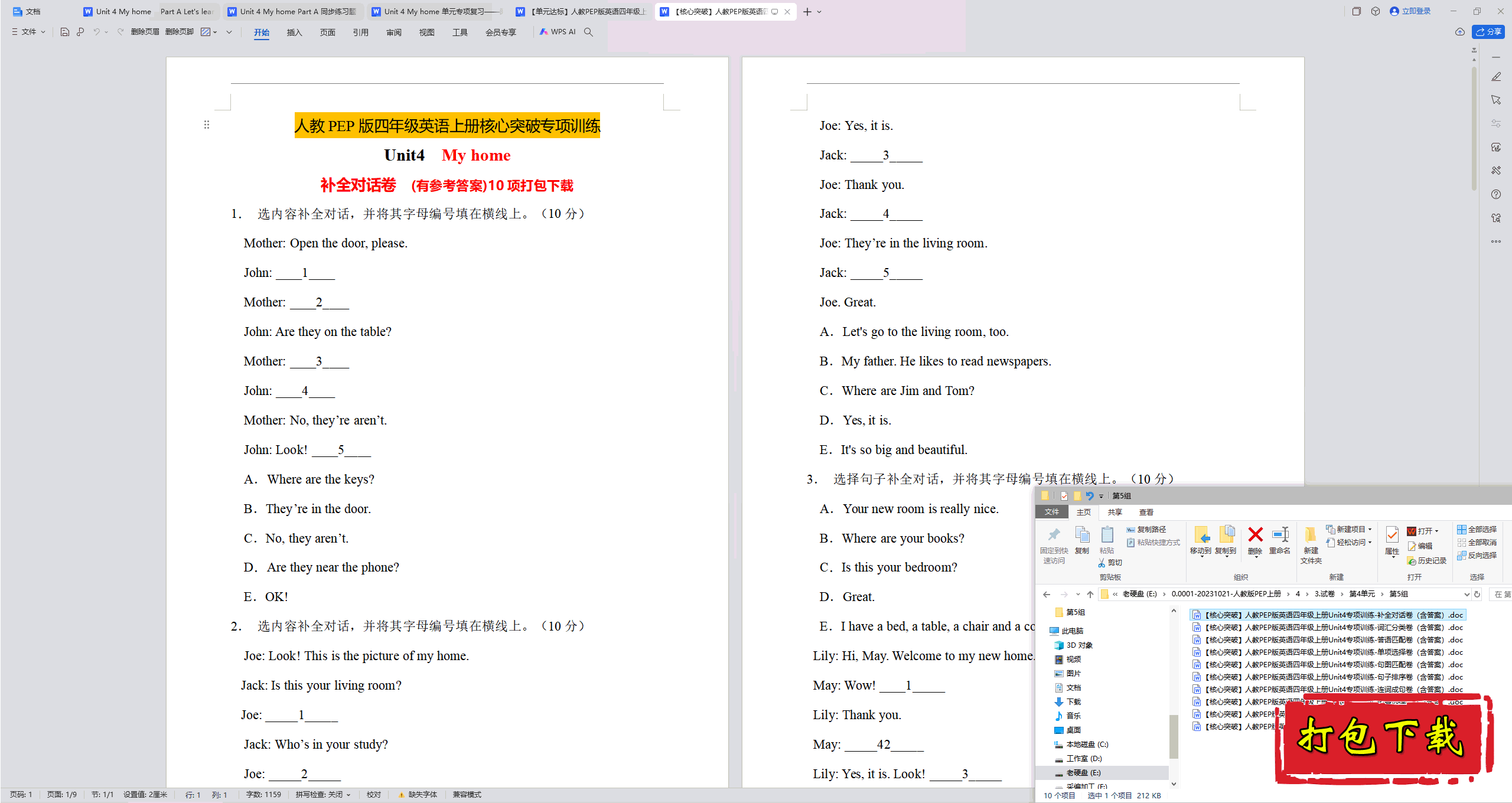Select 老硬盘 (E:) in Explorer tree
The image size is (1512, 803).
(1083, 773)
